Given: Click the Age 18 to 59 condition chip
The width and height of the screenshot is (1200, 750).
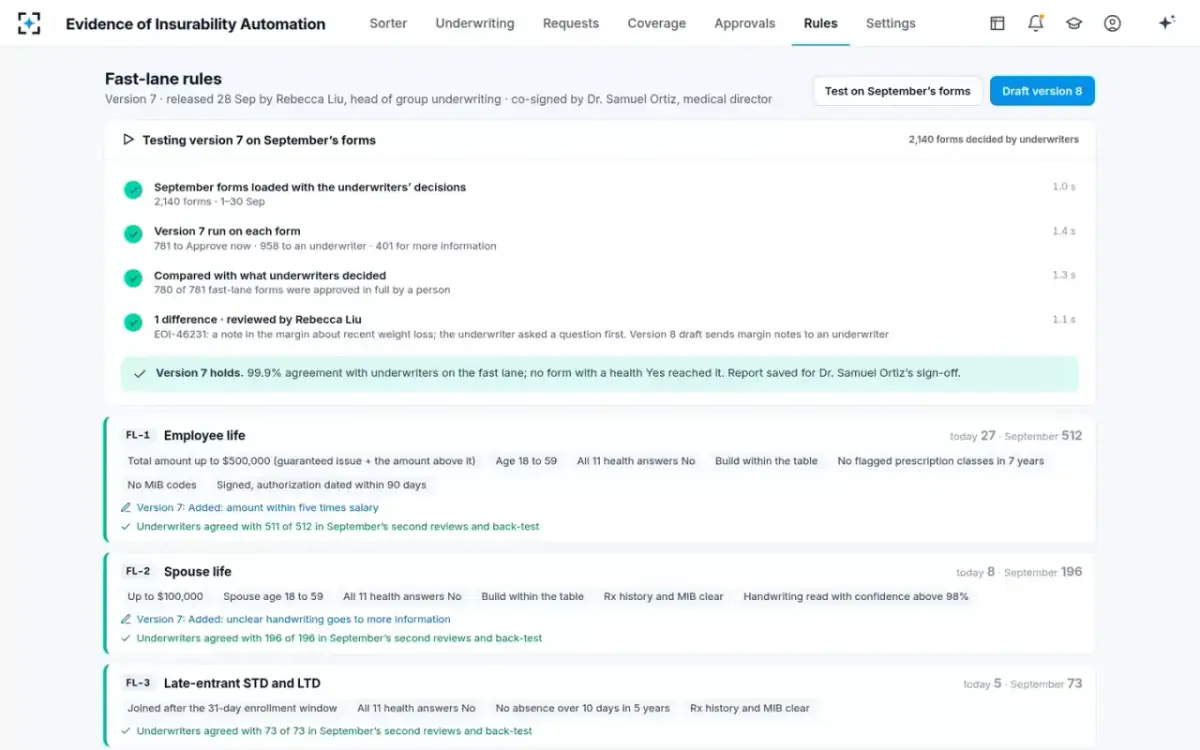Looking at the screenshot, I should [x=526, y=461].
